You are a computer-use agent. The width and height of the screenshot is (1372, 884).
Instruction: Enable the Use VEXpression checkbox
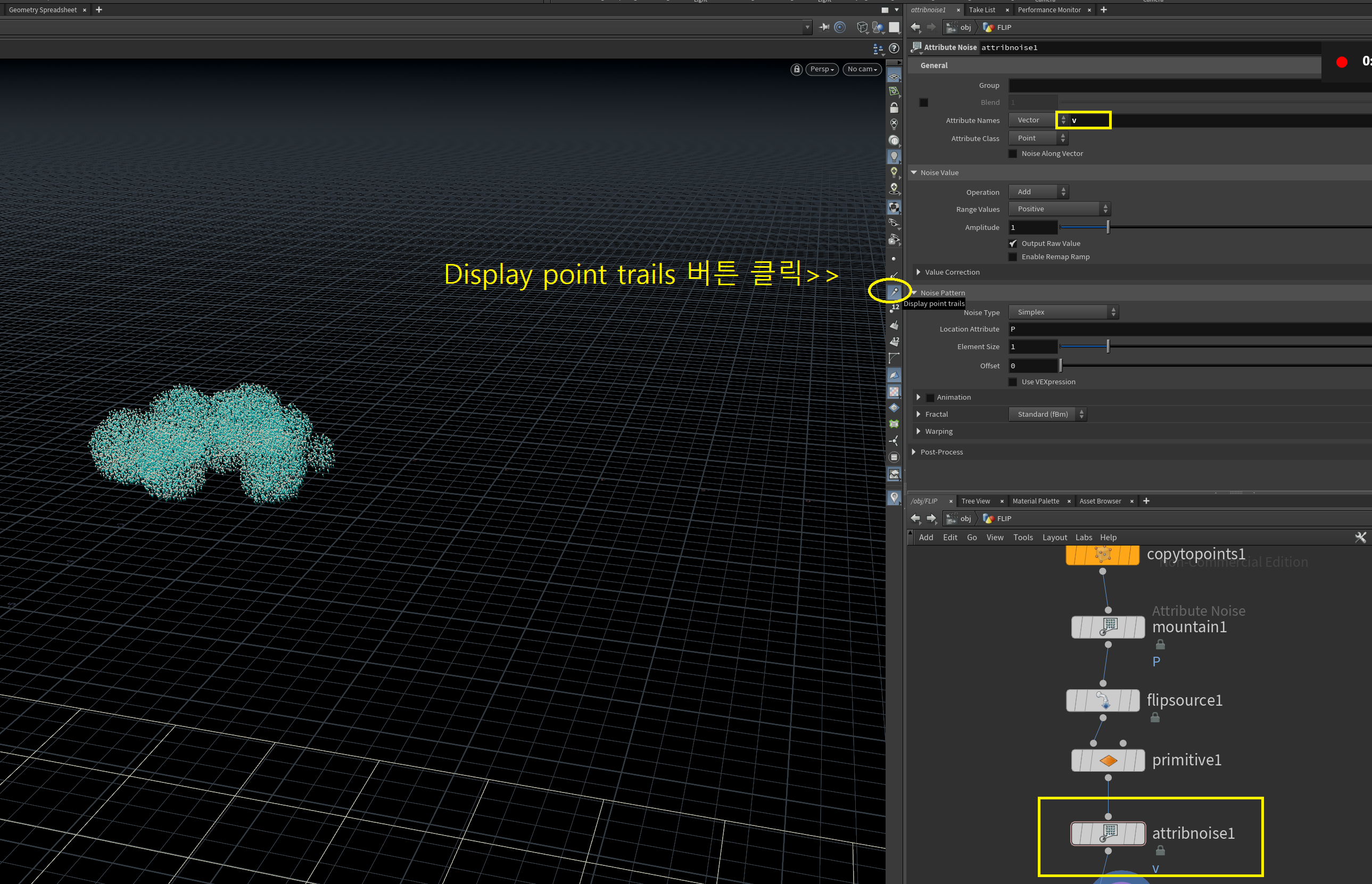(1013, 382)
